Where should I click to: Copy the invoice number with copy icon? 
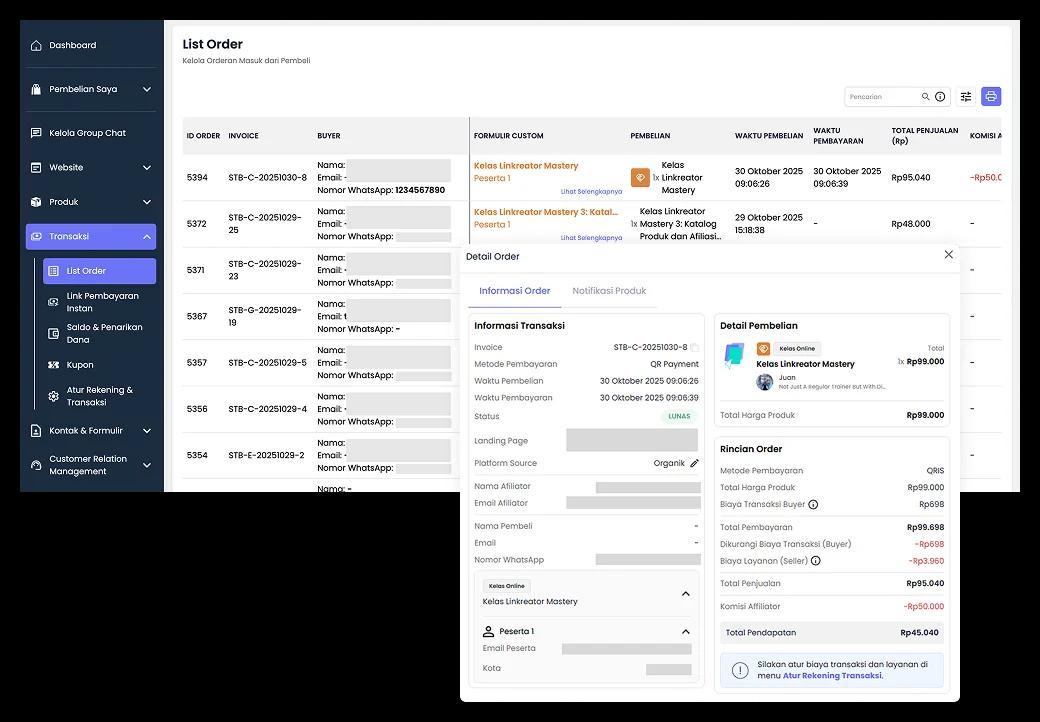[695, 348]
